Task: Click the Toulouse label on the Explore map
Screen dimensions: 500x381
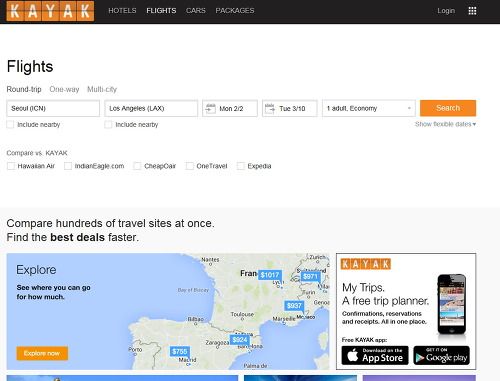Action: (x=242, y=314)
